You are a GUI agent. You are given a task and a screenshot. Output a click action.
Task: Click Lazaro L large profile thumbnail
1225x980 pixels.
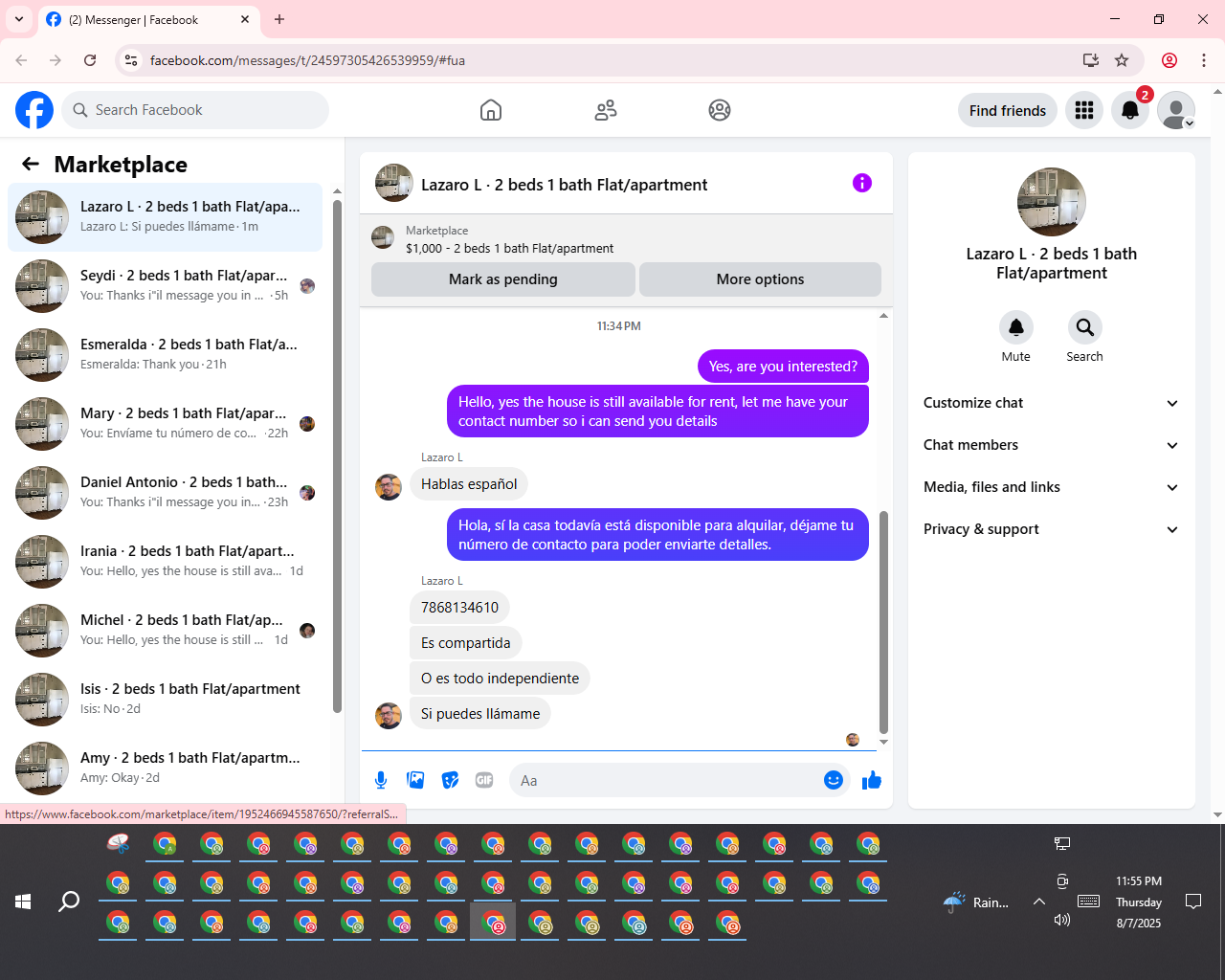click(x=1051, y=202)
